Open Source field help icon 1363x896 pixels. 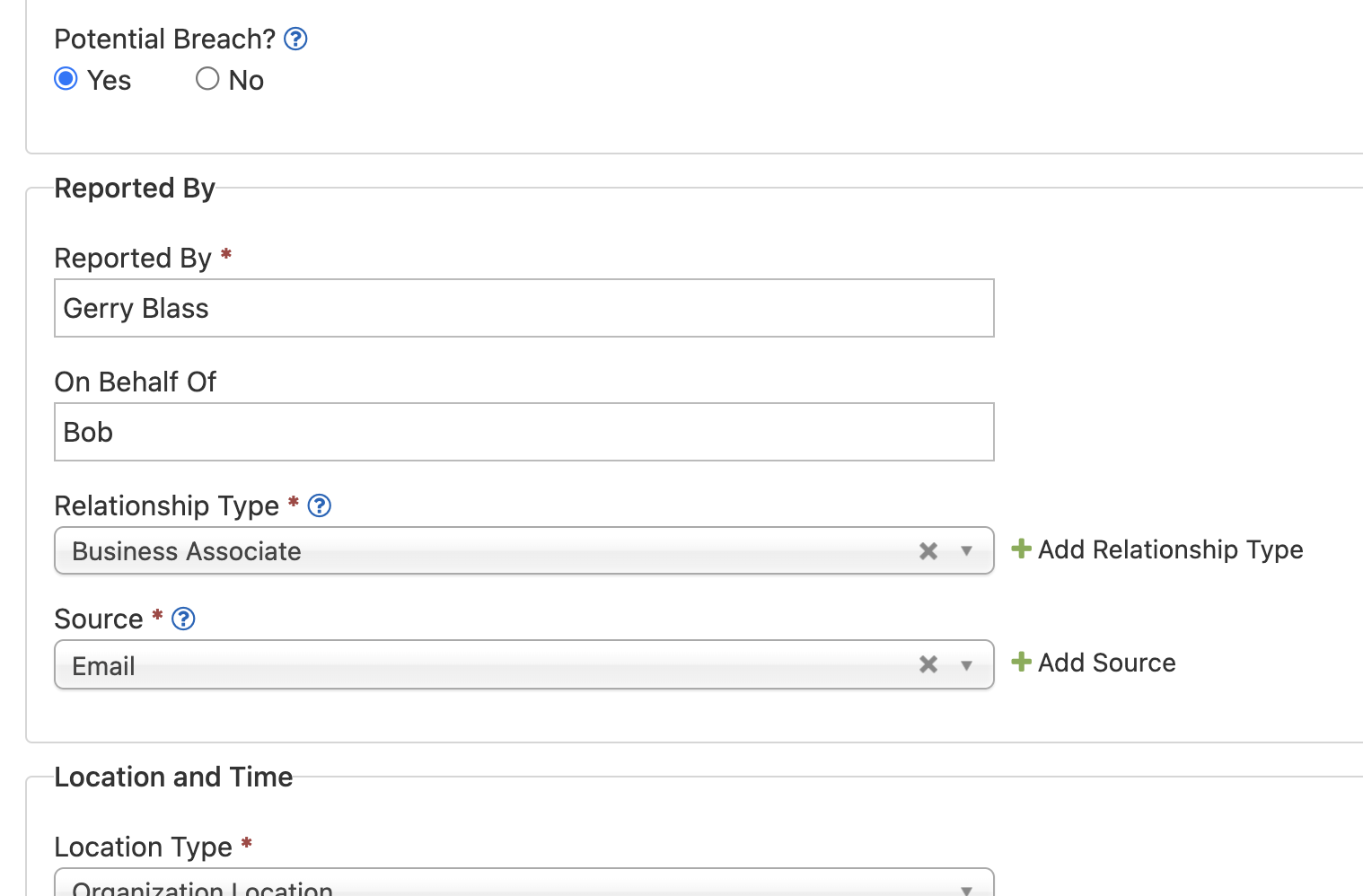pos(183,619)
